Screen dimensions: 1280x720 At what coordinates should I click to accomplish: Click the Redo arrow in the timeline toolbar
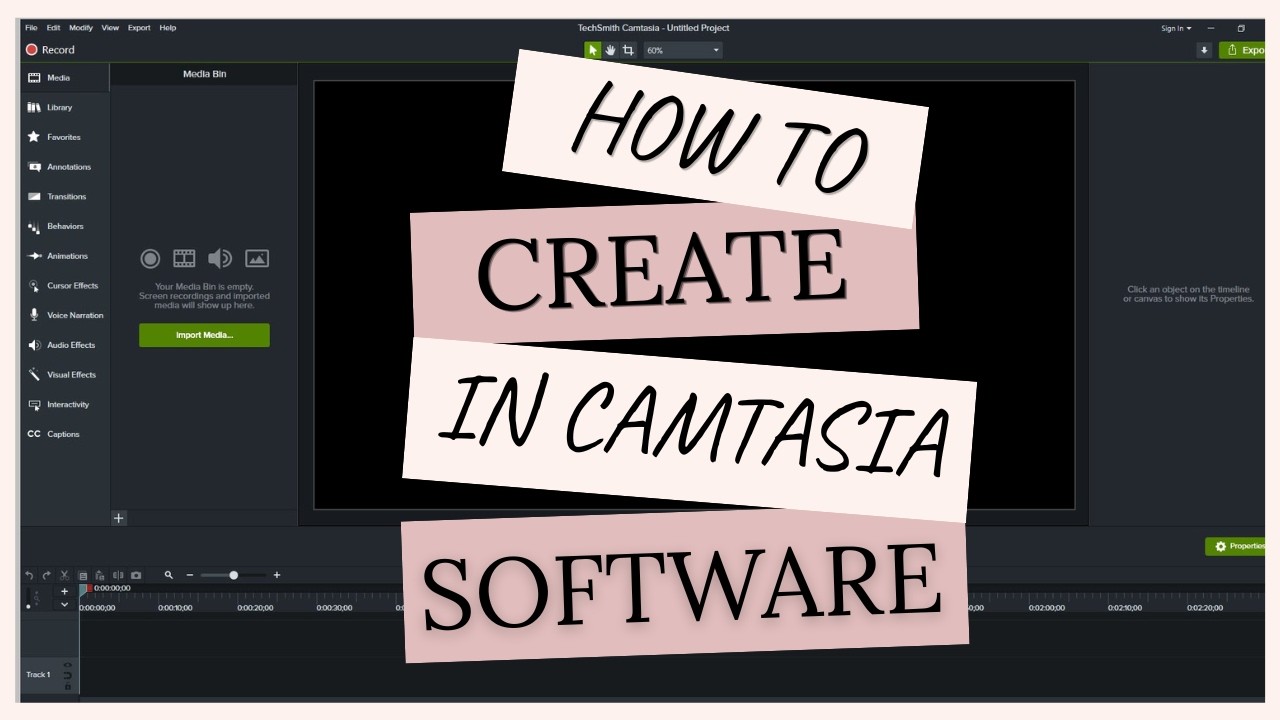(46, 575)
